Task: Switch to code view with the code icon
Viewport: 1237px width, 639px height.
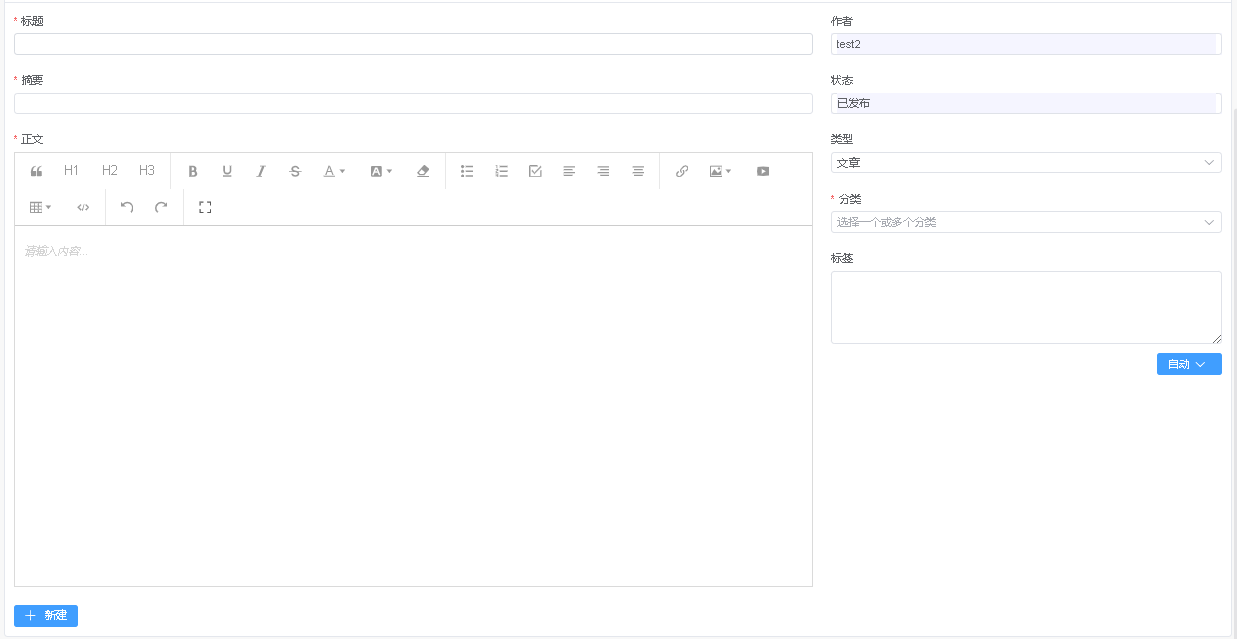Action: 83,206
